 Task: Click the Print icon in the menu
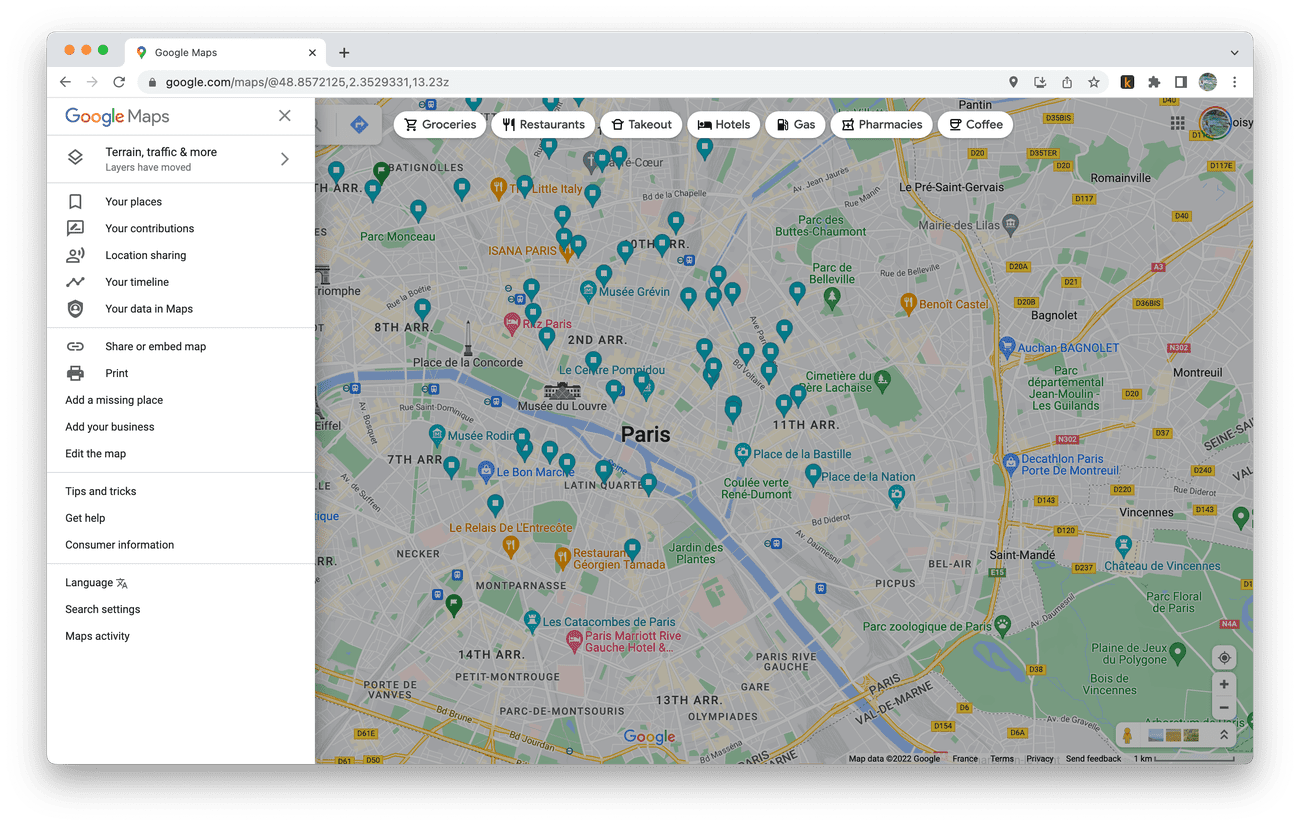pyautogui.click(x=75, y=373)
